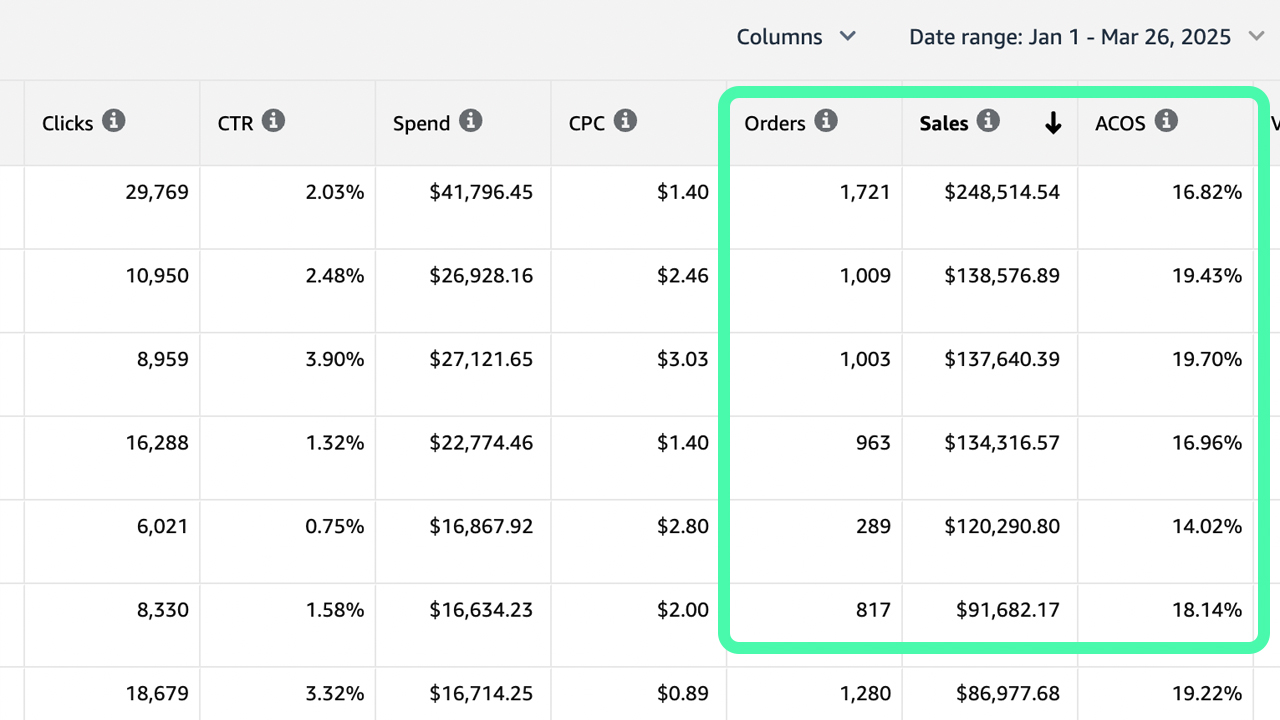Click the Sales header label
This screenshot has height=720, width=1280.
point(943,122)
